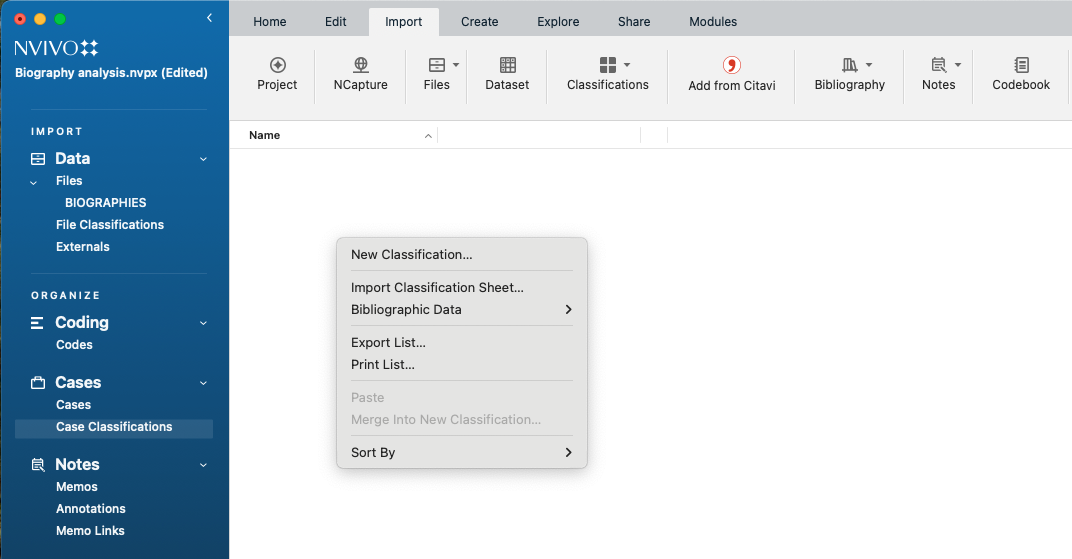Open File Classifications in the sidebar
This screenshot has width=1072, height=559.
click(x=110, y=225)
